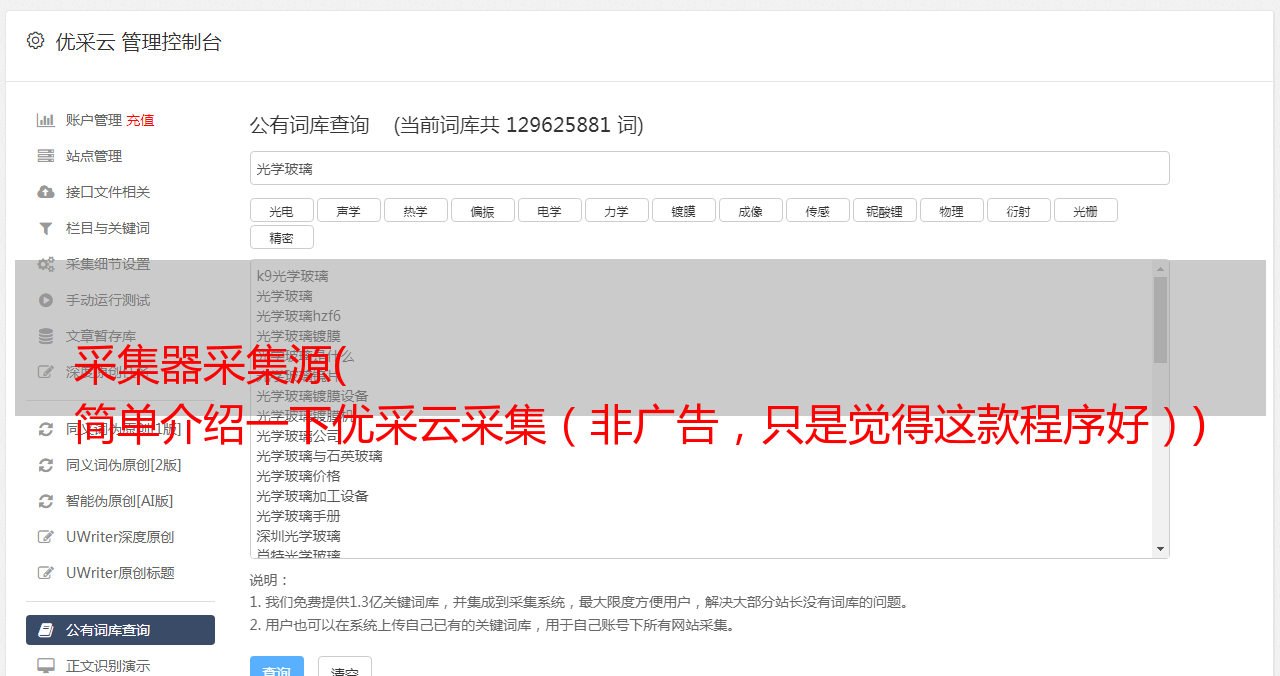1280x676 pixels.
Task: Click the 物理 tag button
Action: [x=951, y=210]
